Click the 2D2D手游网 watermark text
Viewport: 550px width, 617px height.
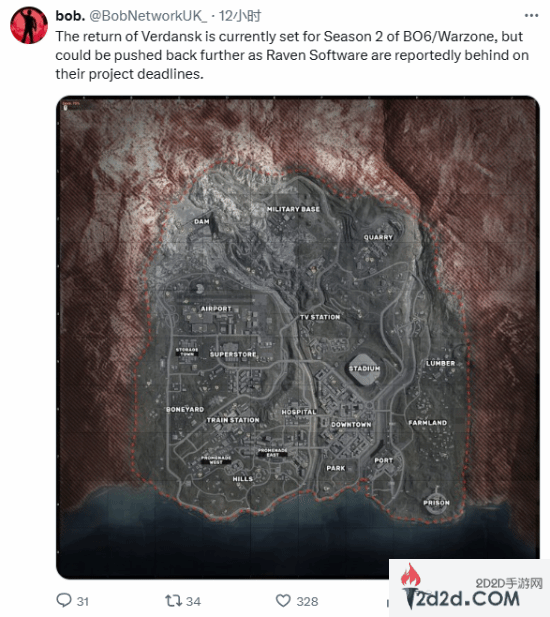(x=509, y=583)
